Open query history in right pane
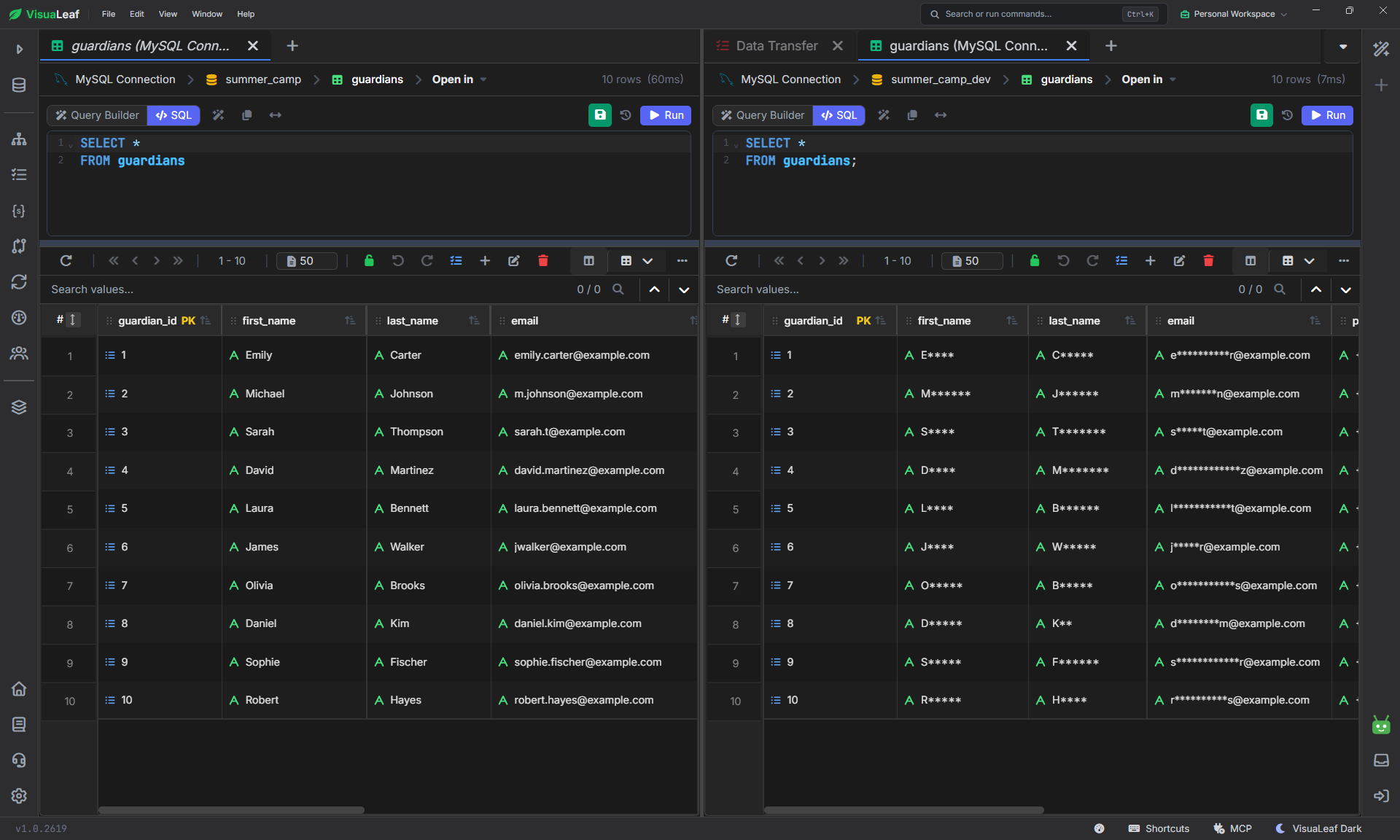This screenshot has width=1400, height=840. click(x=1287, y=115)
